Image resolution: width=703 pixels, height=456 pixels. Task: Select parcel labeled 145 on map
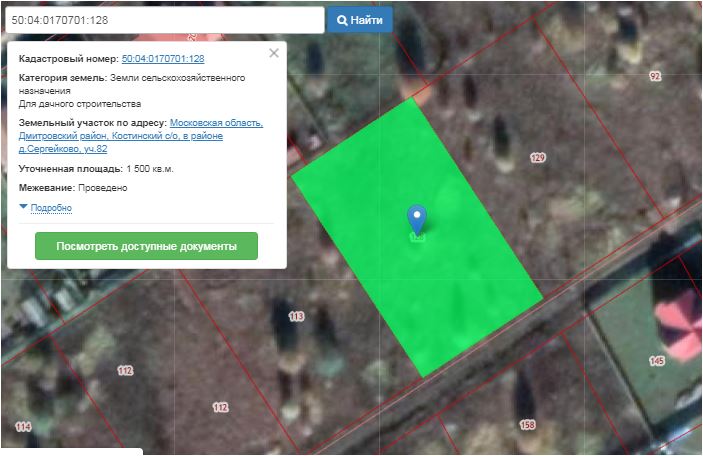point(656,360)
